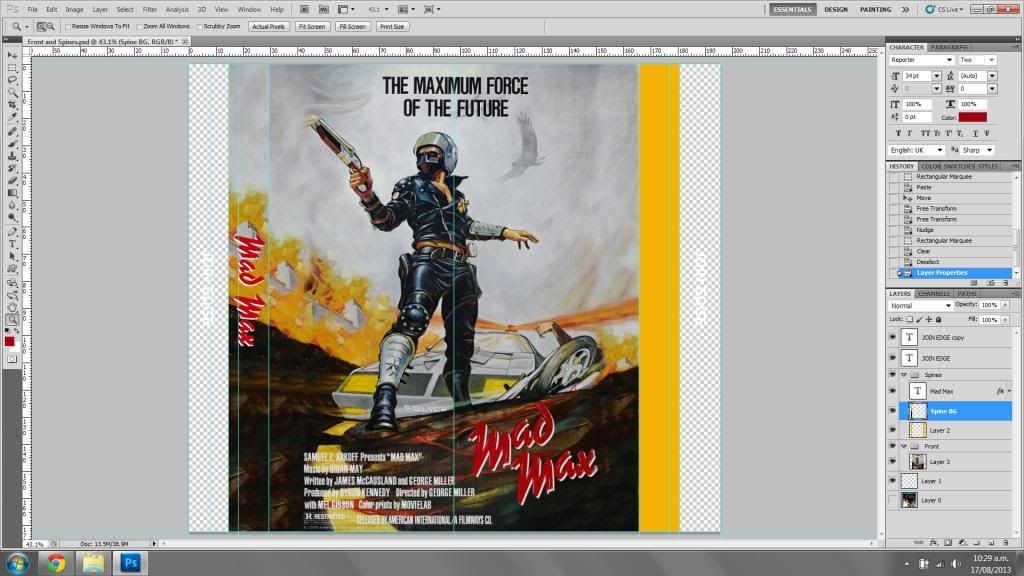
Task: Click the layer style fx icon at Layers panel bottom
Action: pyautogui.click(x=933, y=543)
